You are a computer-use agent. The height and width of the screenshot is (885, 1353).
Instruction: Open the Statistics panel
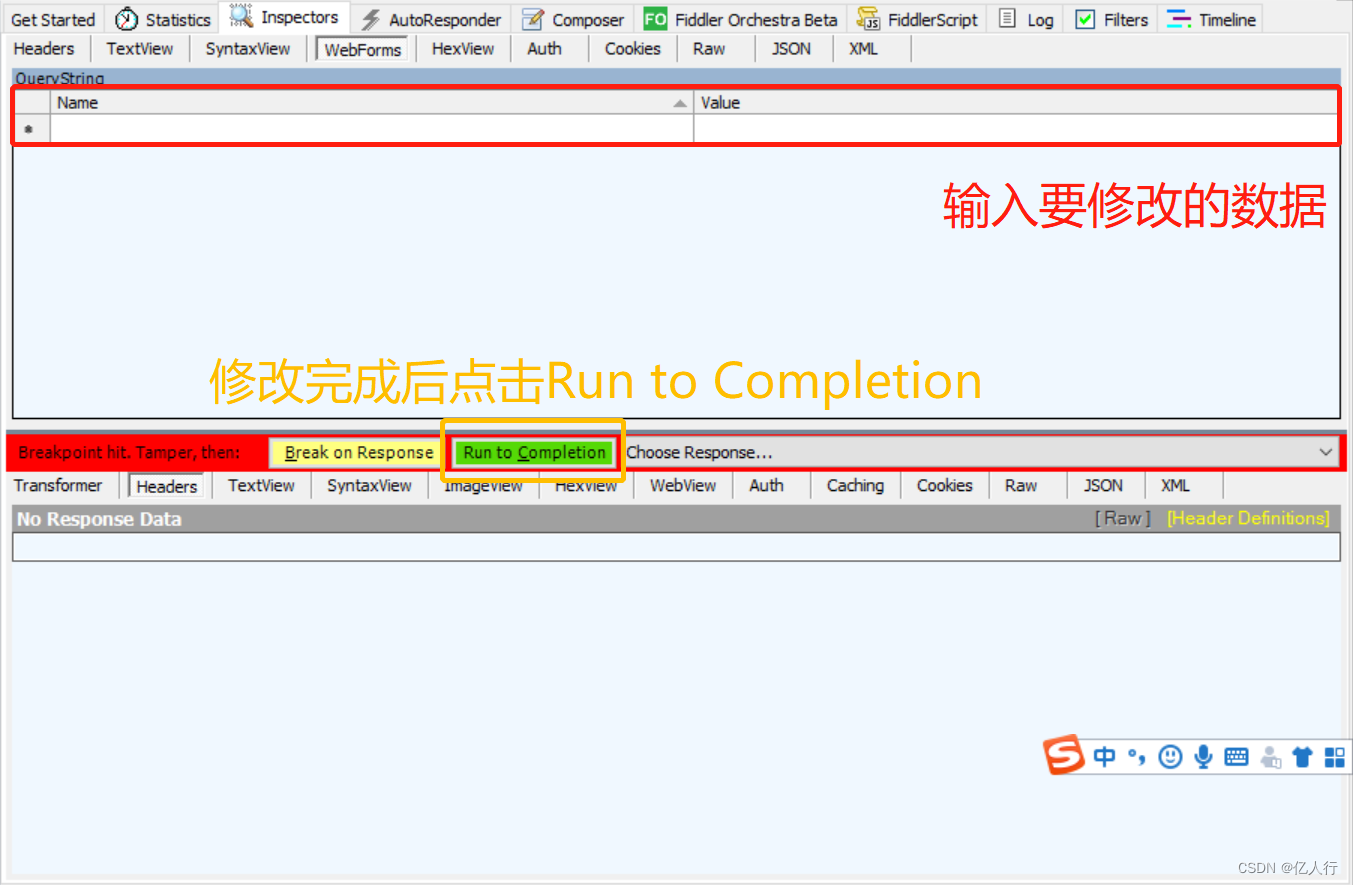coord(162,18)
